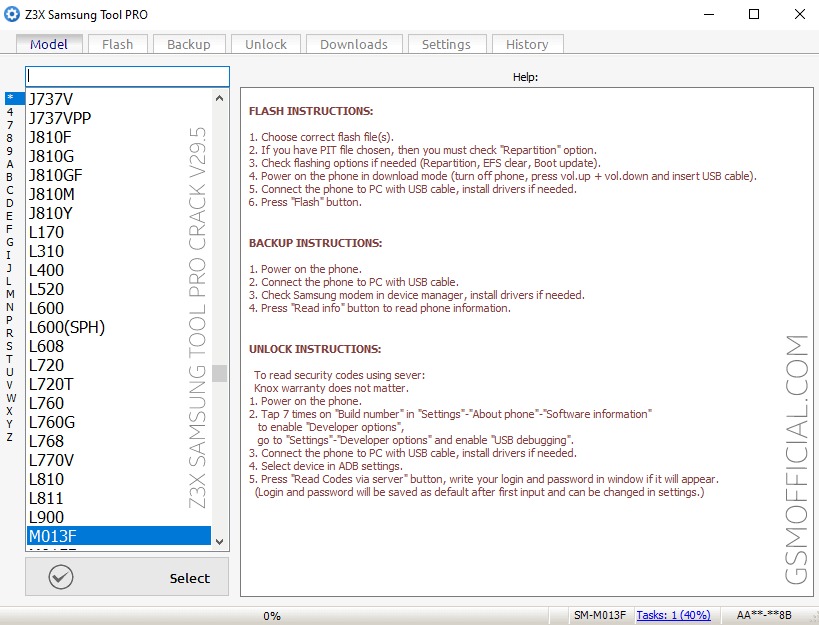Click the model list scroll up arrow

click(x=219, y=98)
